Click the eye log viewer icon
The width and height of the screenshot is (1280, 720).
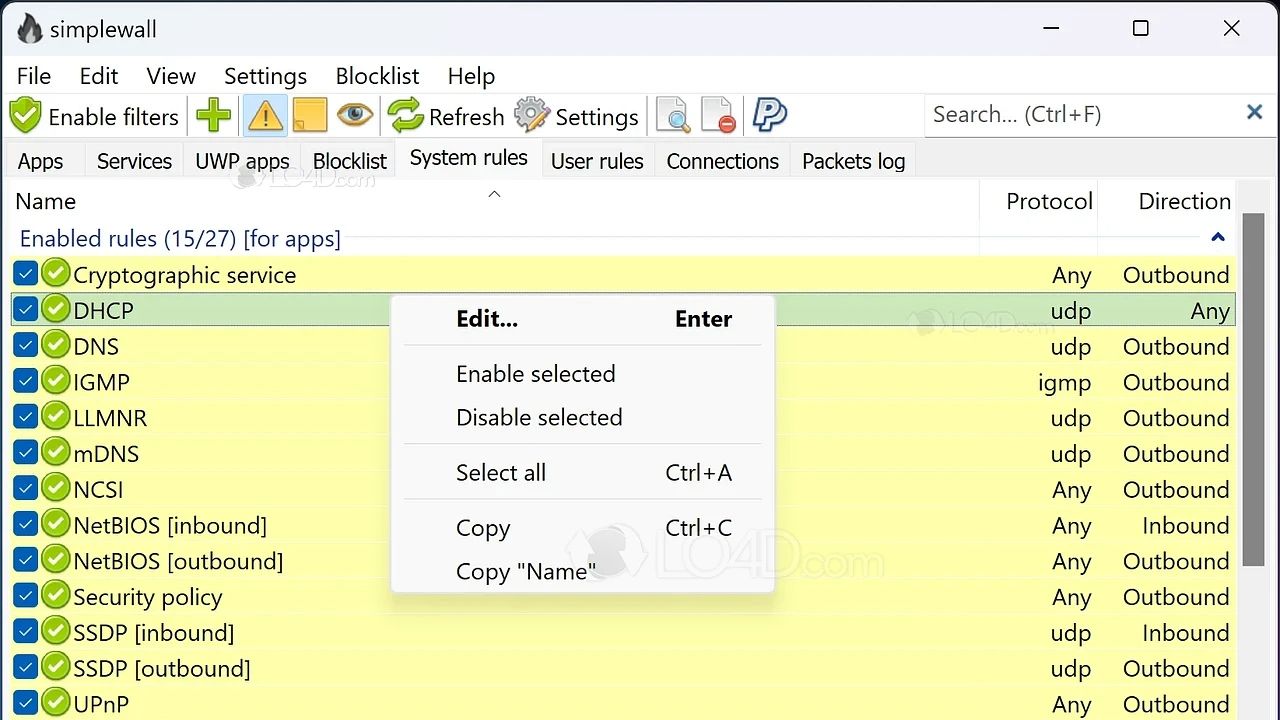click(x=354, y=116)
